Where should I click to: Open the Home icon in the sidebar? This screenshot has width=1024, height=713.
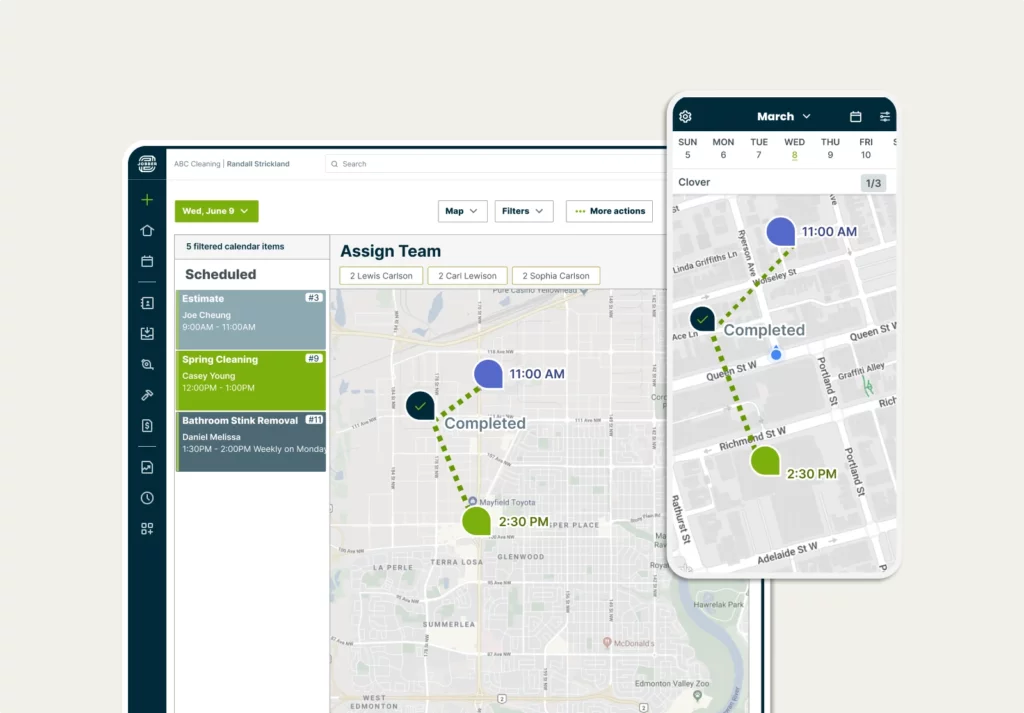[x=147, y=230]
